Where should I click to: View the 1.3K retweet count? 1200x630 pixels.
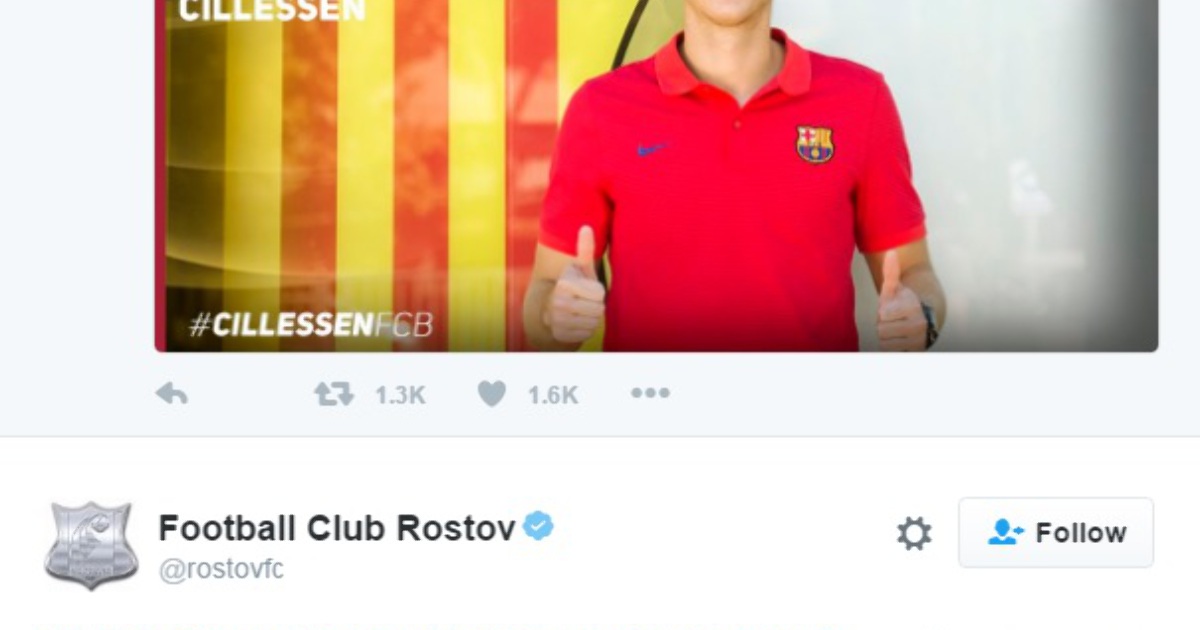[400, 396]
